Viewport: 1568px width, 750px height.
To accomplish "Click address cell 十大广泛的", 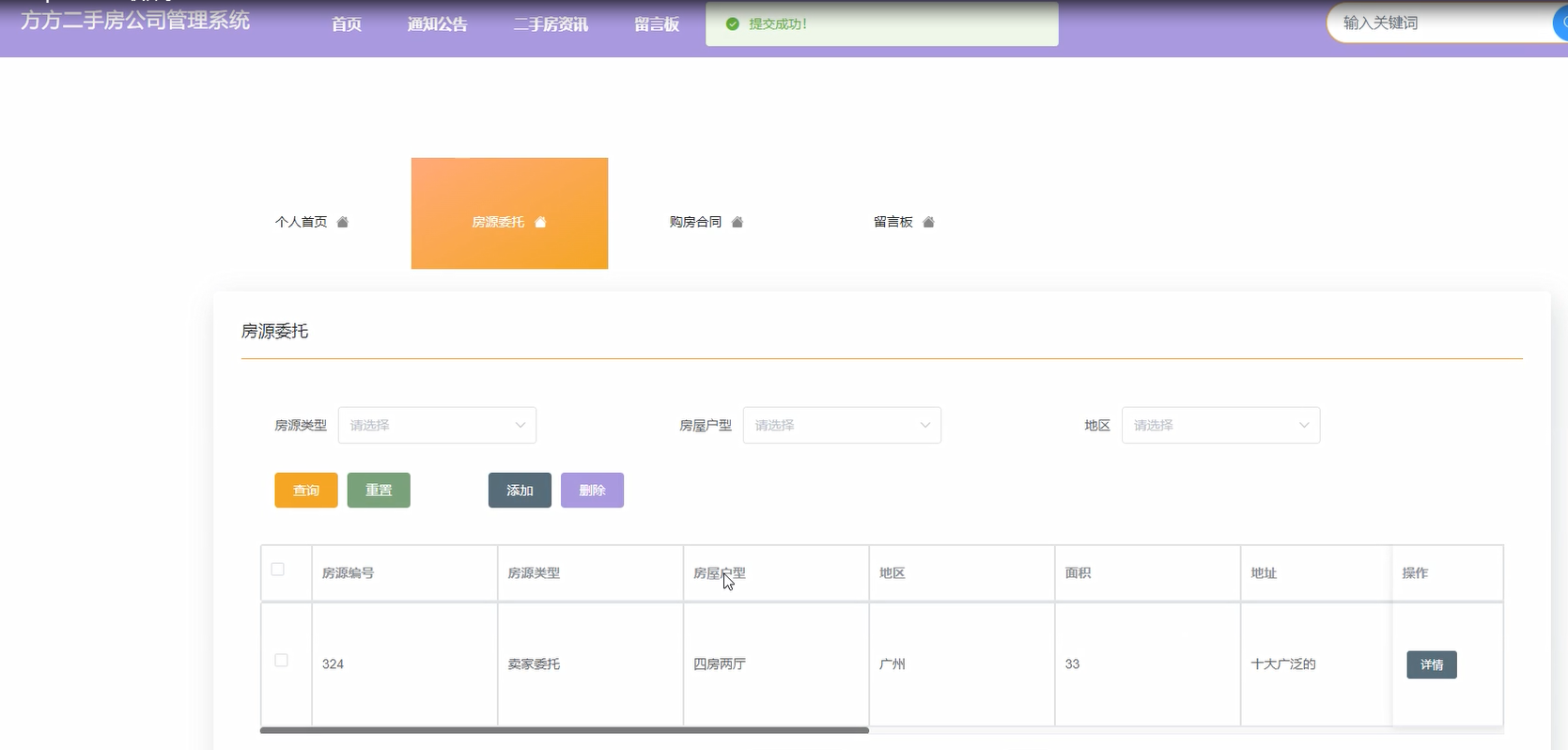I will (1283, 664).
